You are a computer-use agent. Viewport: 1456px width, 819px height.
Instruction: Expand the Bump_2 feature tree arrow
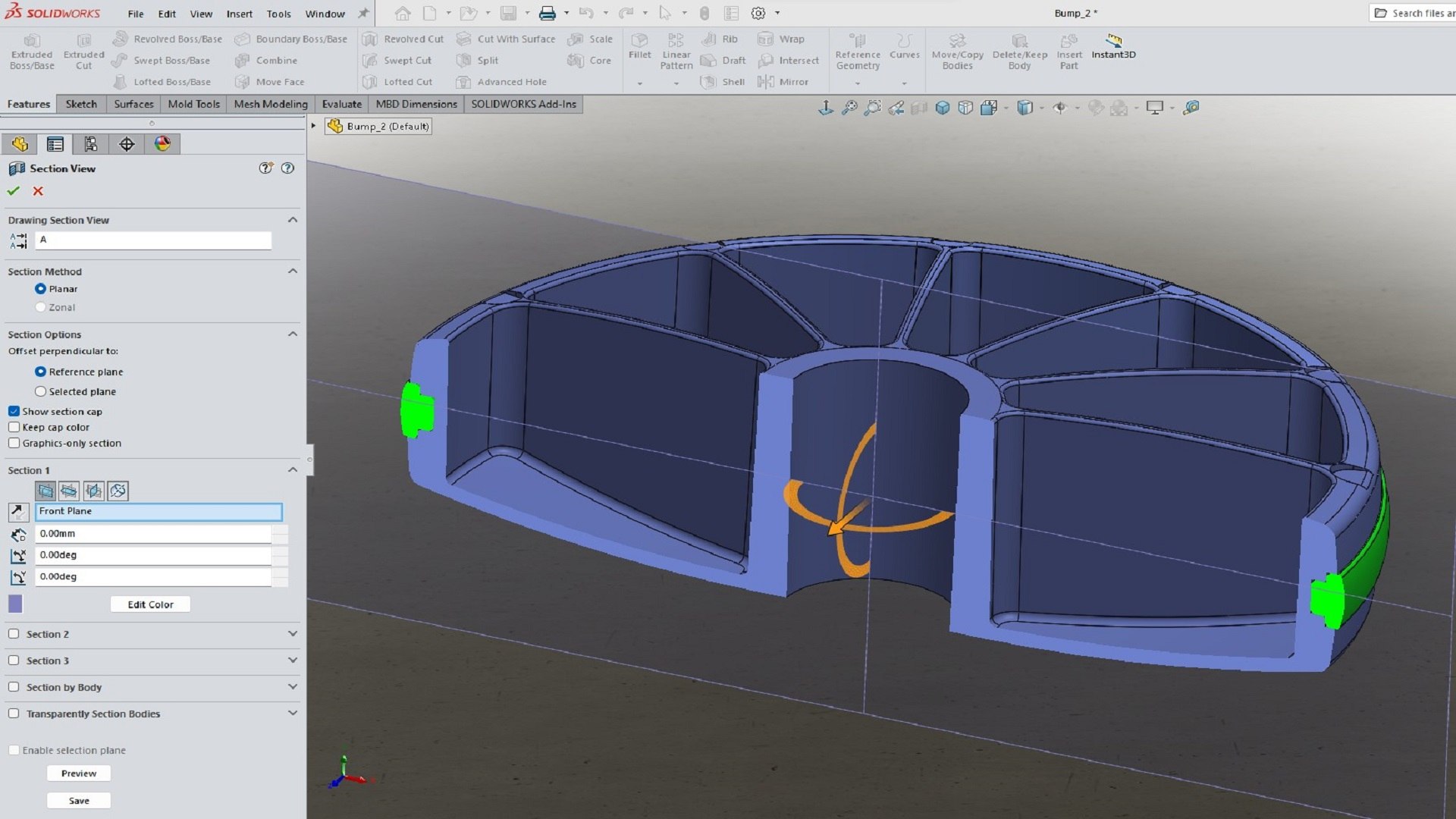pos(313,126)
